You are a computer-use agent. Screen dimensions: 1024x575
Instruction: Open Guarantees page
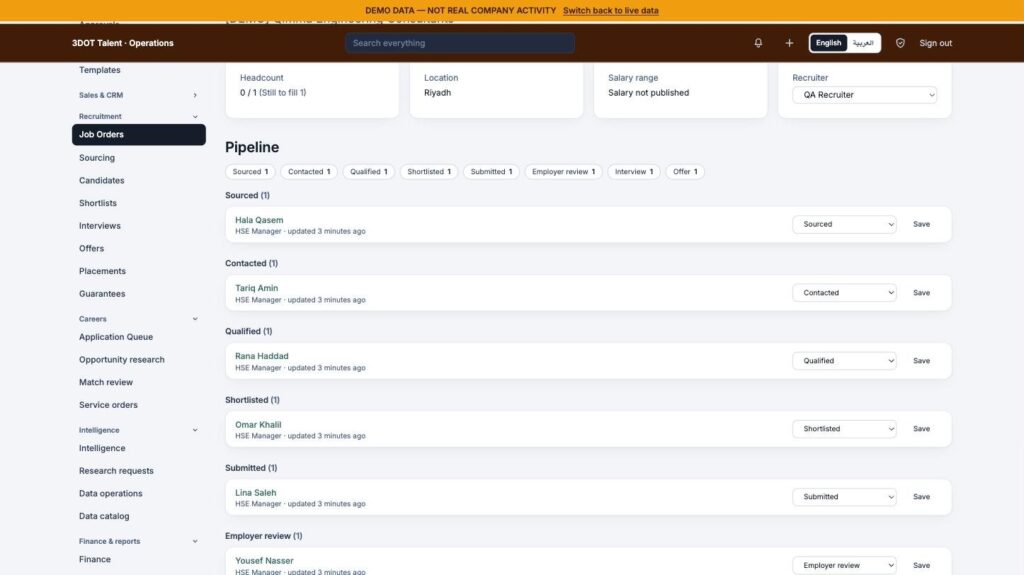point(102,294)
